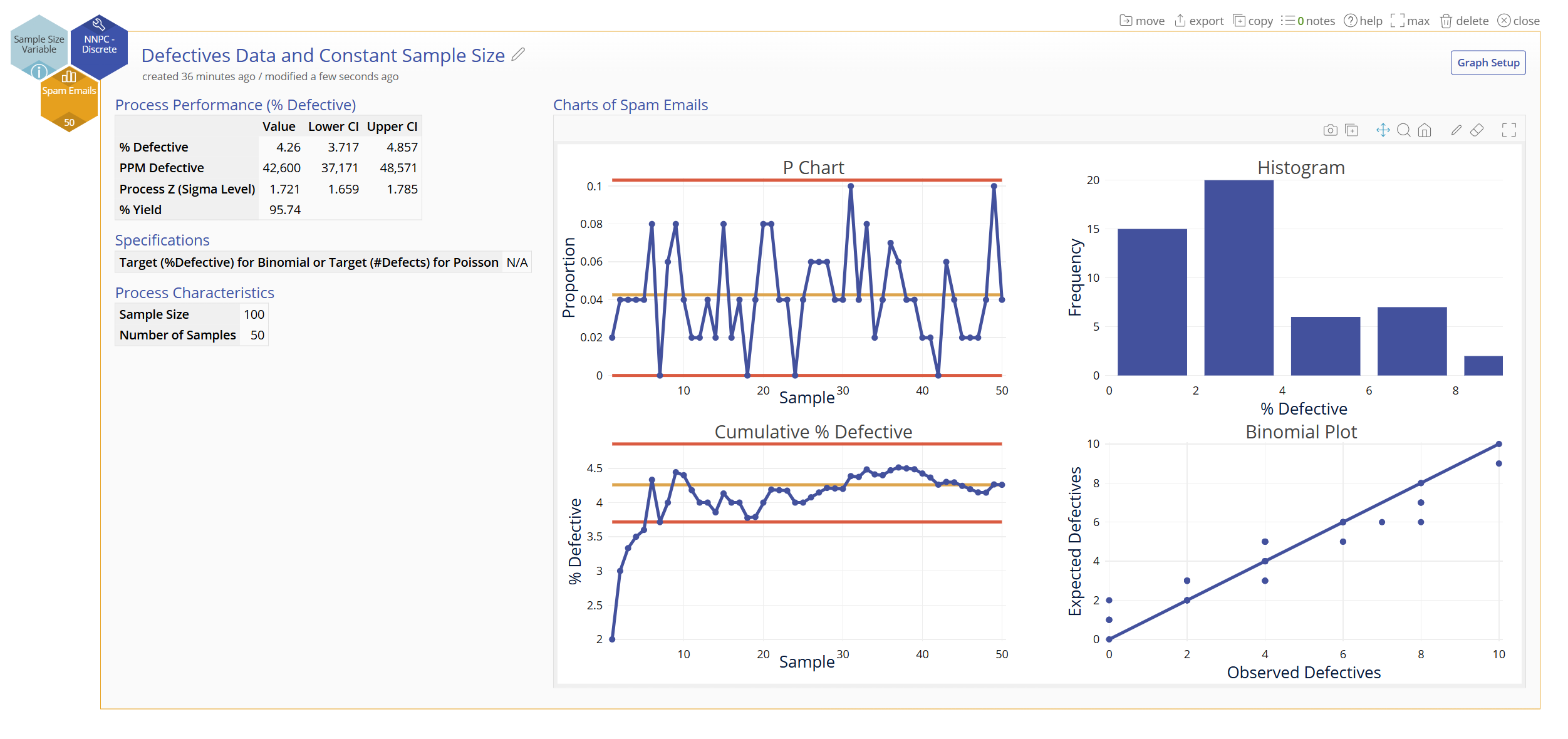Image resolution: width=1568 pixels, height=739 pixels.
Task: Select the Sample Size Variable hexagon
Action: (39, 44)
